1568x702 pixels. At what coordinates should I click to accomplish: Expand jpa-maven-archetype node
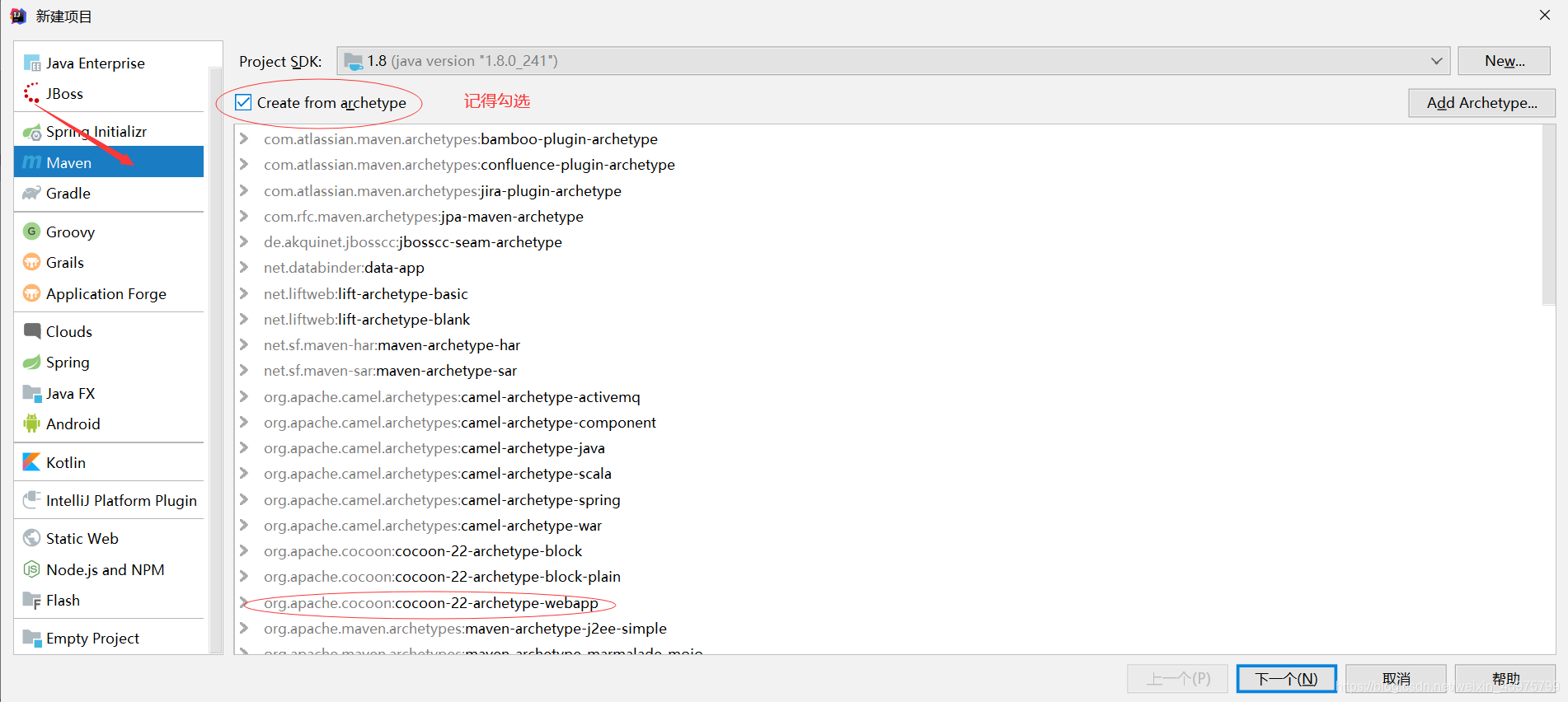tap(244, 216)
